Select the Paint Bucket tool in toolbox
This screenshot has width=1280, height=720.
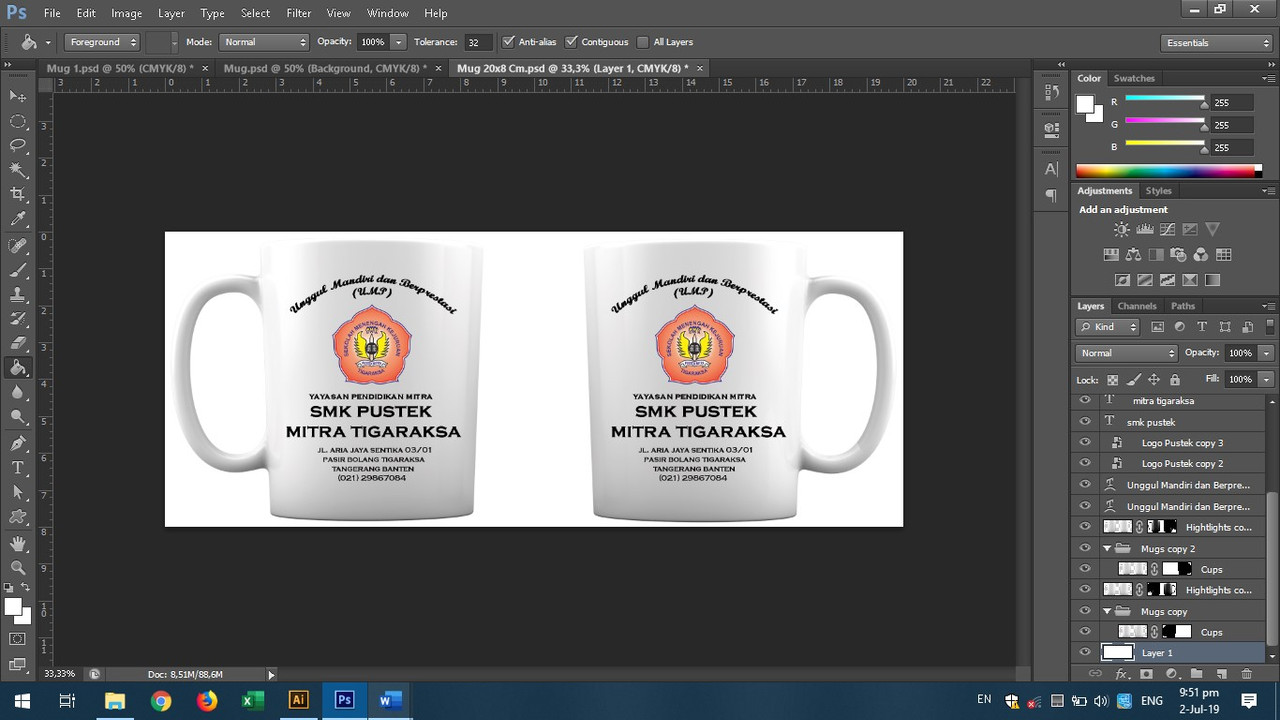tap(18, 368)
